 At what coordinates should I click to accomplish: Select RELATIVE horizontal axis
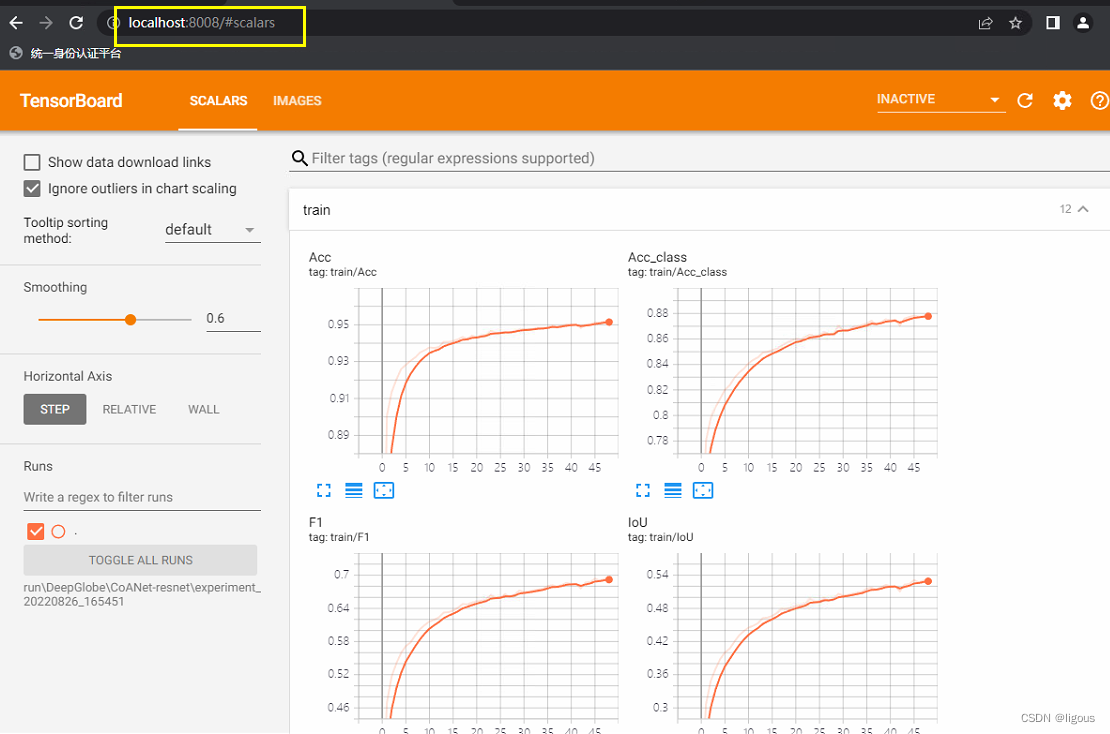pyautogui.click(x=129, y=409)
